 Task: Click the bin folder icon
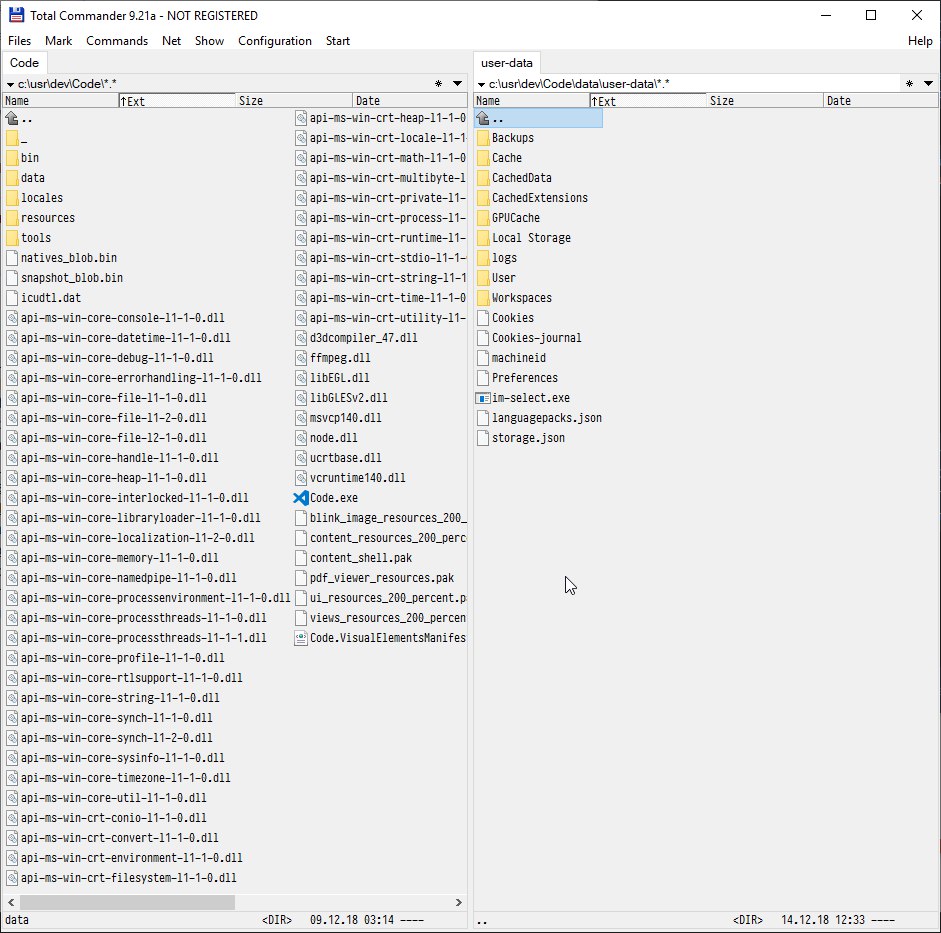coord(12,158)
